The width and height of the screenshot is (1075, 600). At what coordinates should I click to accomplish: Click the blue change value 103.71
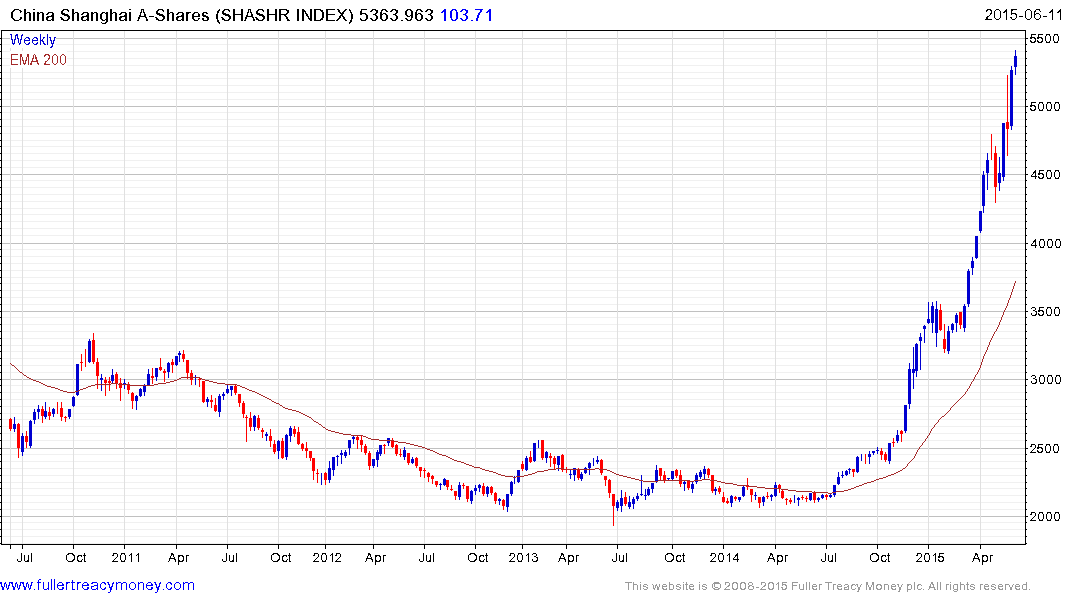[x=466, y=15]
